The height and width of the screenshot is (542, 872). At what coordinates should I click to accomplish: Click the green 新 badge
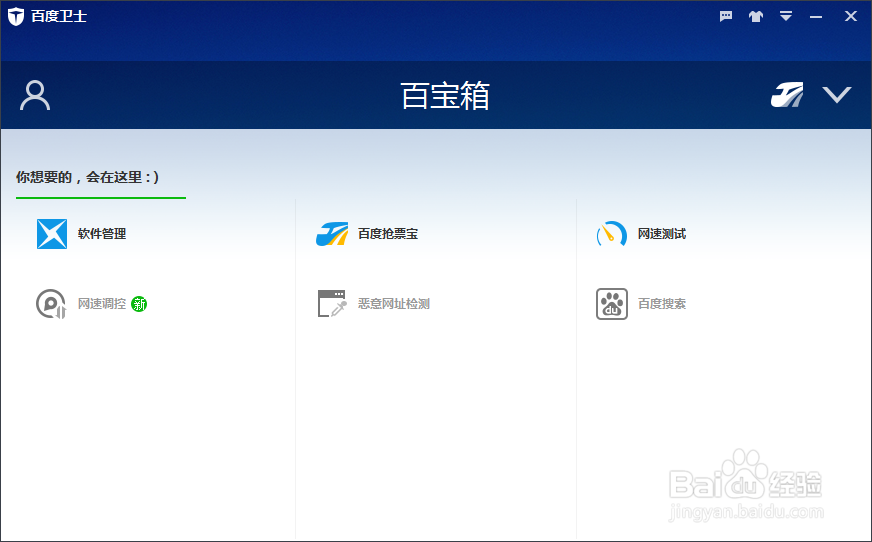pos(139,304)
